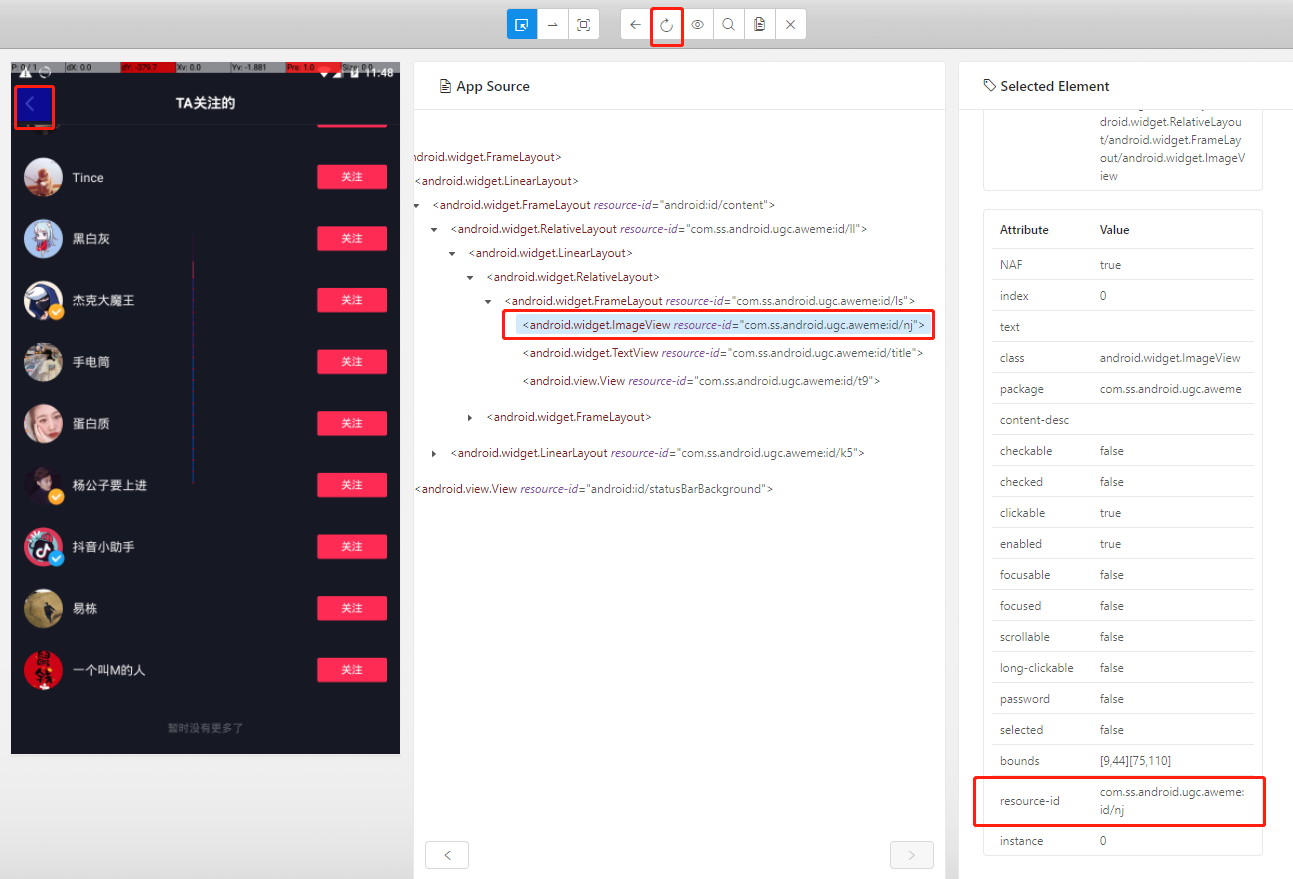Select TextView aweme:id/title tree row
Viewport: 1293px width, 879px height.
coord(722,353)
